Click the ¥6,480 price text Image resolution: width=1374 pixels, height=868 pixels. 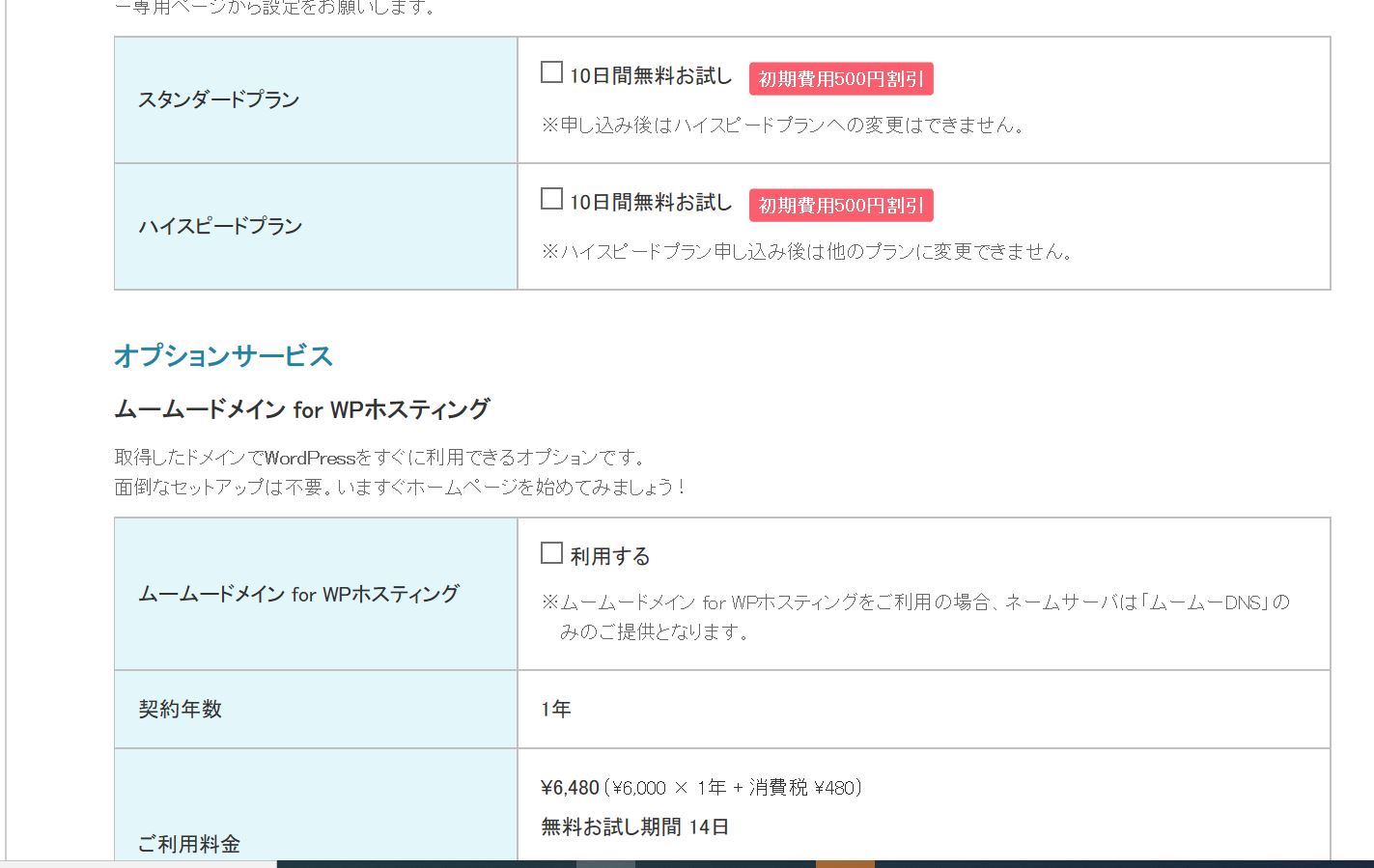(571, 788)
